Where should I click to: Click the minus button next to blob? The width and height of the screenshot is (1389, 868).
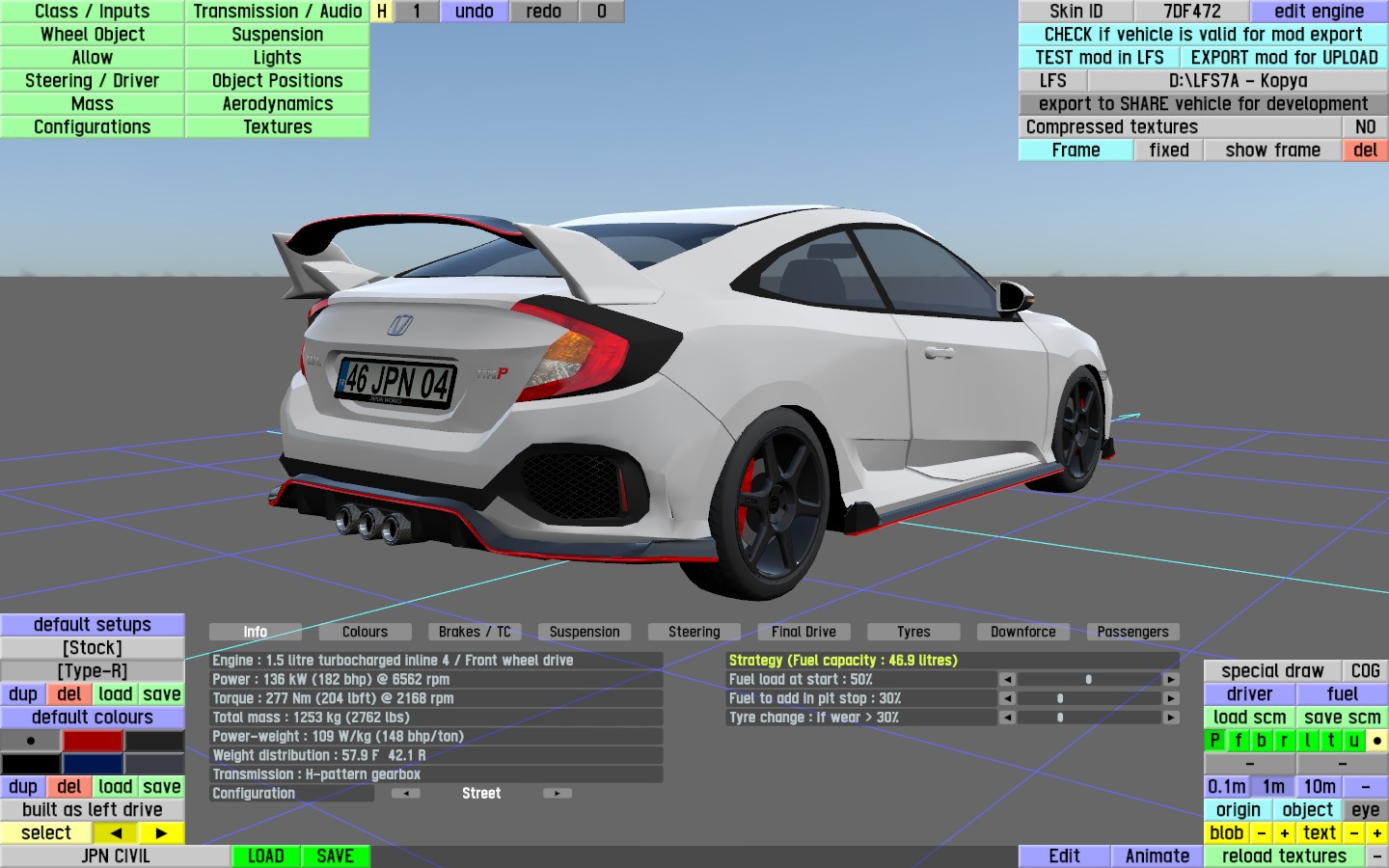click(1262, 833)
